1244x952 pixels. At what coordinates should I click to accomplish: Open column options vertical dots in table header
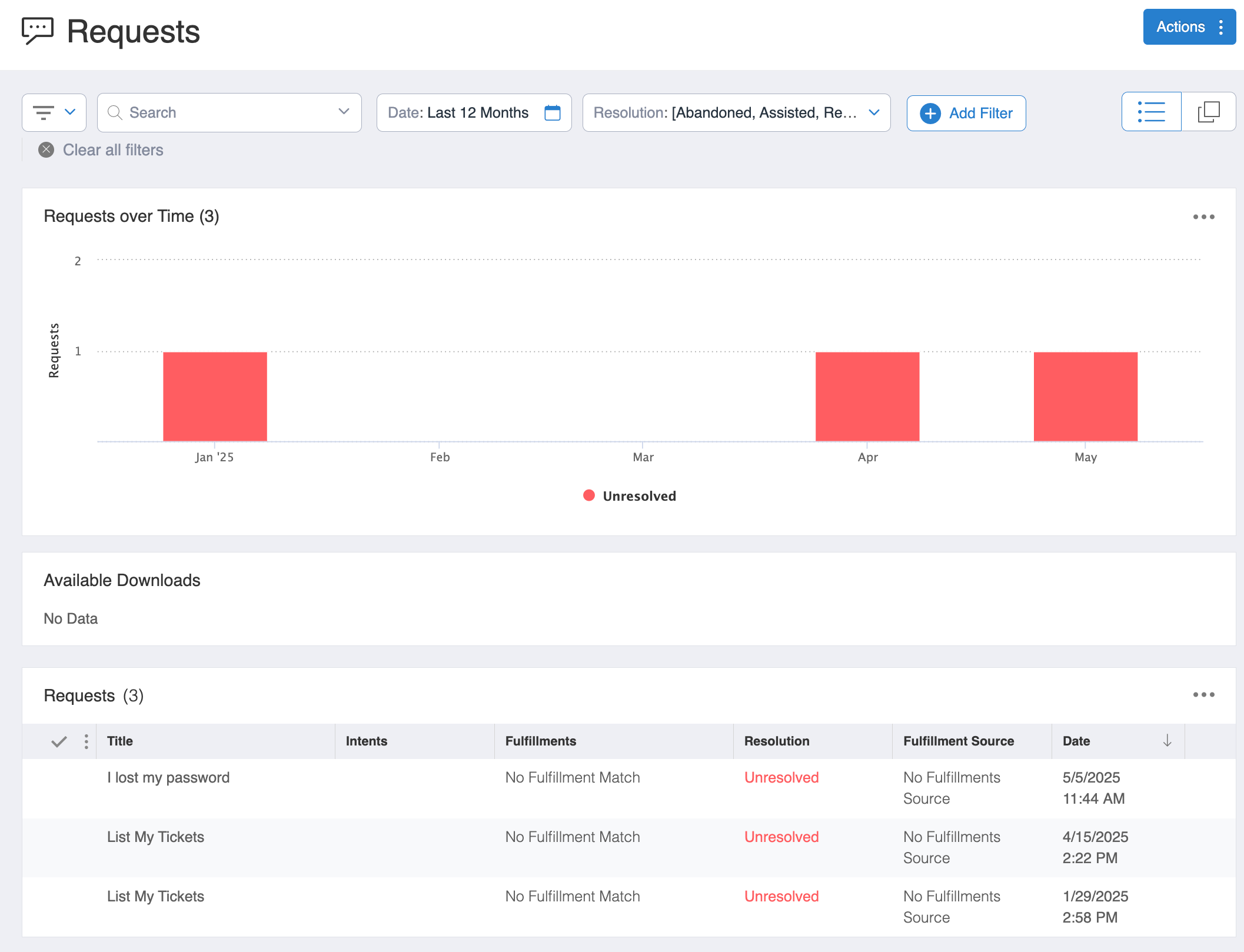pos(87,741)
